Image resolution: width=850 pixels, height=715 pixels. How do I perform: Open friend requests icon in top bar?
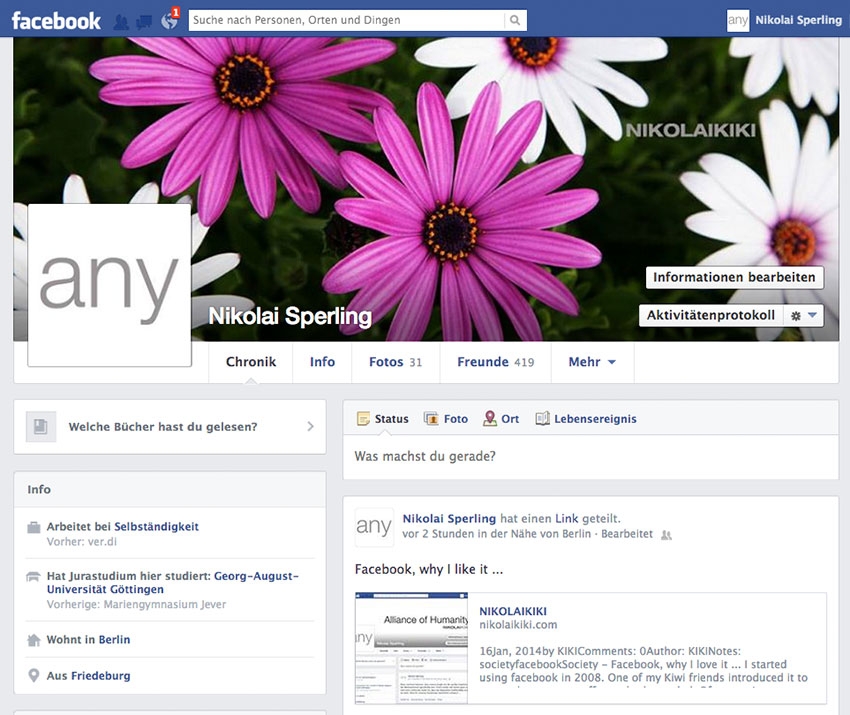tap(121, 22)
